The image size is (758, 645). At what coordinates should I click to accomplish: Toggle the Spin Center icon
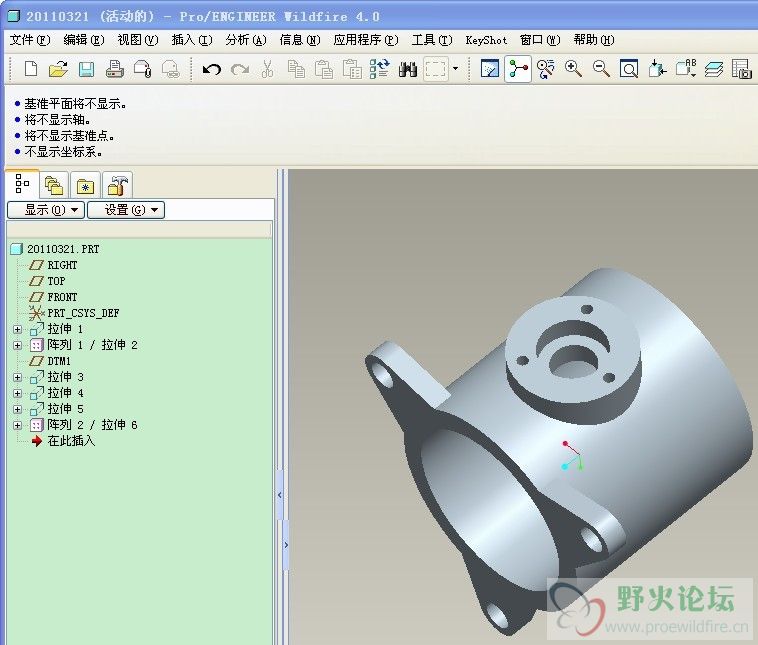pyautogui.click(x=518, y=69)
